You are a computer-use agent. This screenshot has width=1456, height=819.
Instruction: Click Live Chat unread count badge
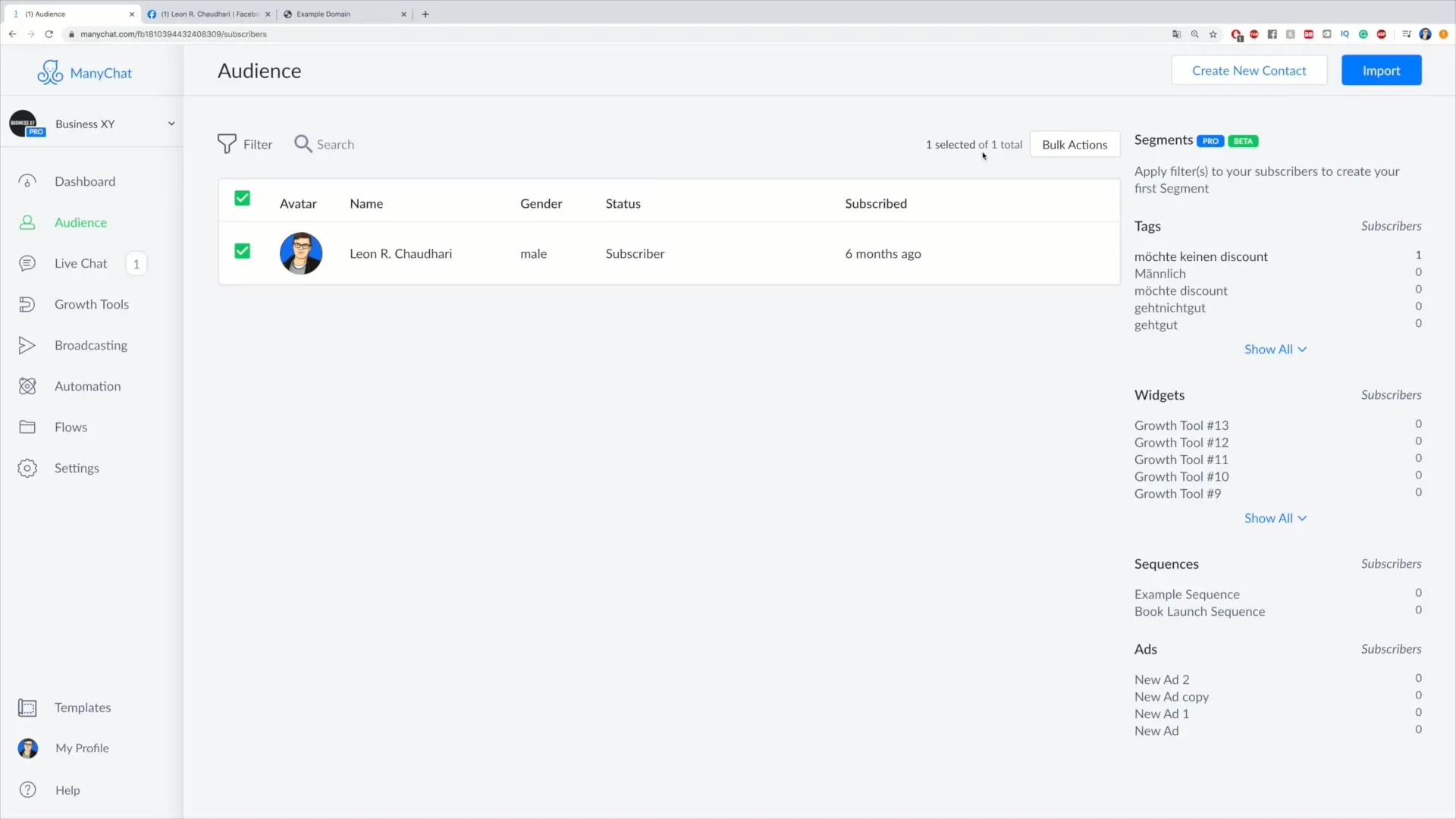[136, 264]
